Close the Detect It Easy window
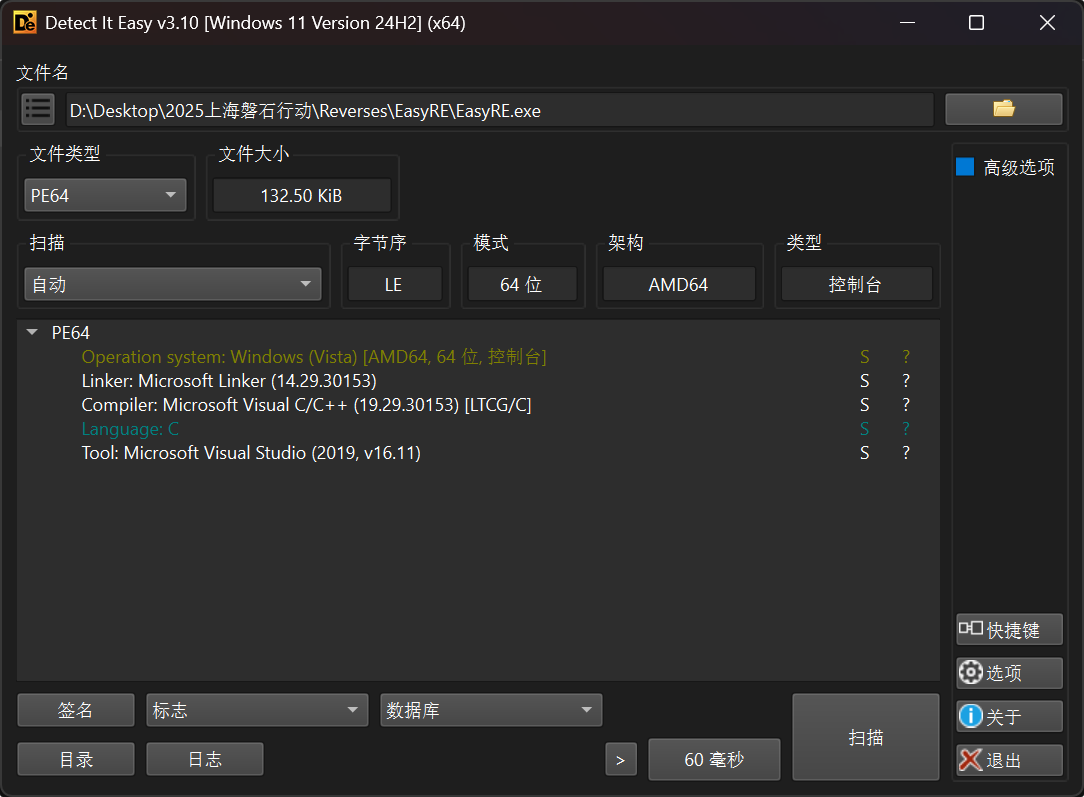The image size is (1084, 797). tap(1047, 23)
